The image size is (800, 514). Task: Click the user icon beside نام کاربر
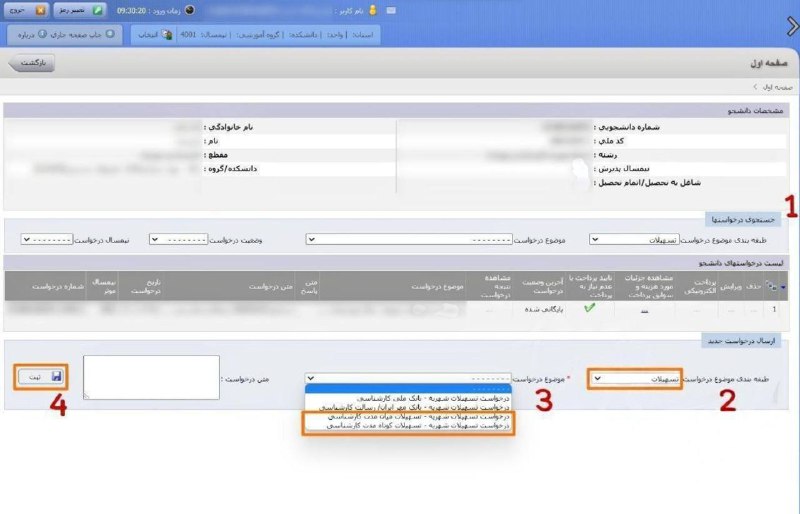tap(373, 10)
